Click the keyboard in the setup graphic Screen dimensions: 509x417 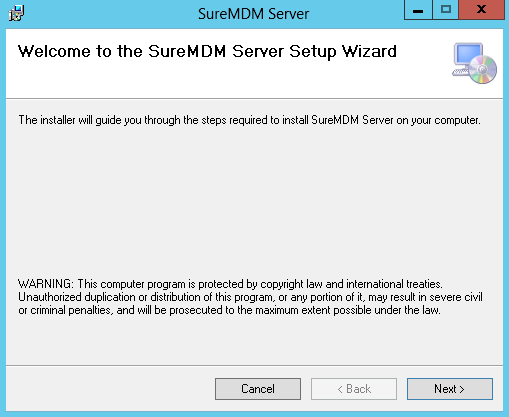pyautogui.click(x=460, y=72)
